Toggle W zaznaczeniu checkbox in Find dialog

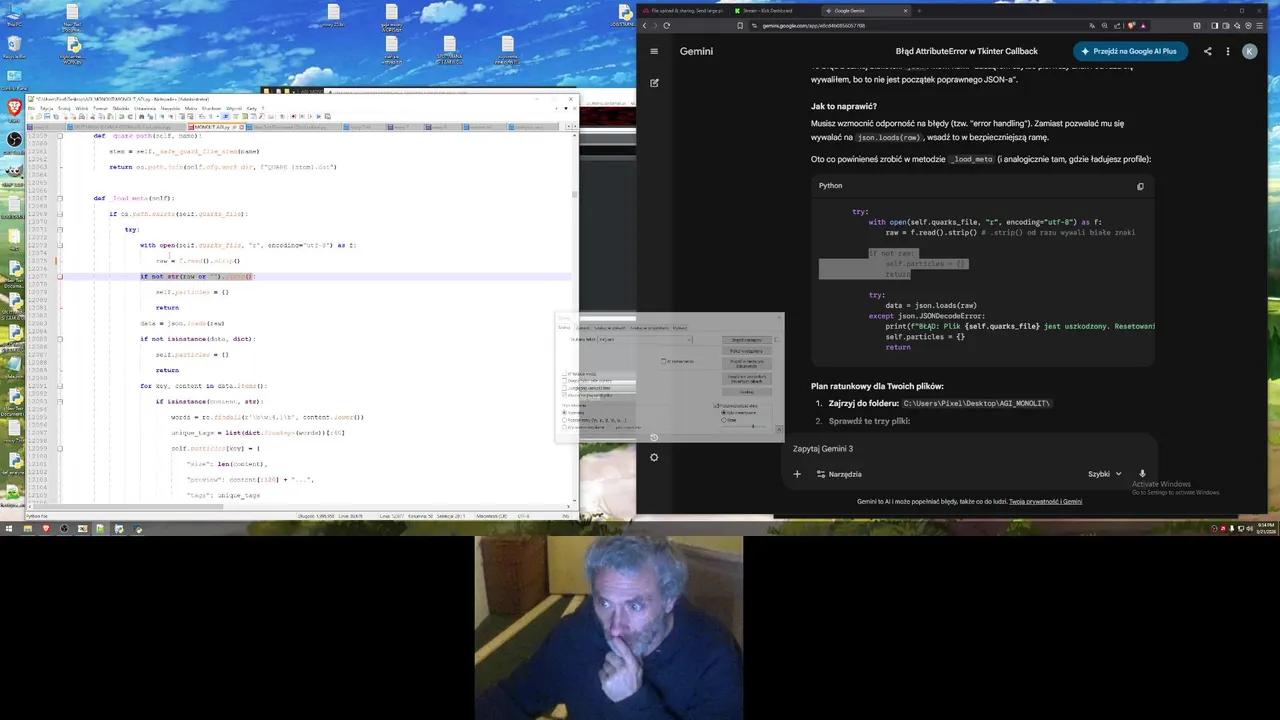[x=663, y=361]
